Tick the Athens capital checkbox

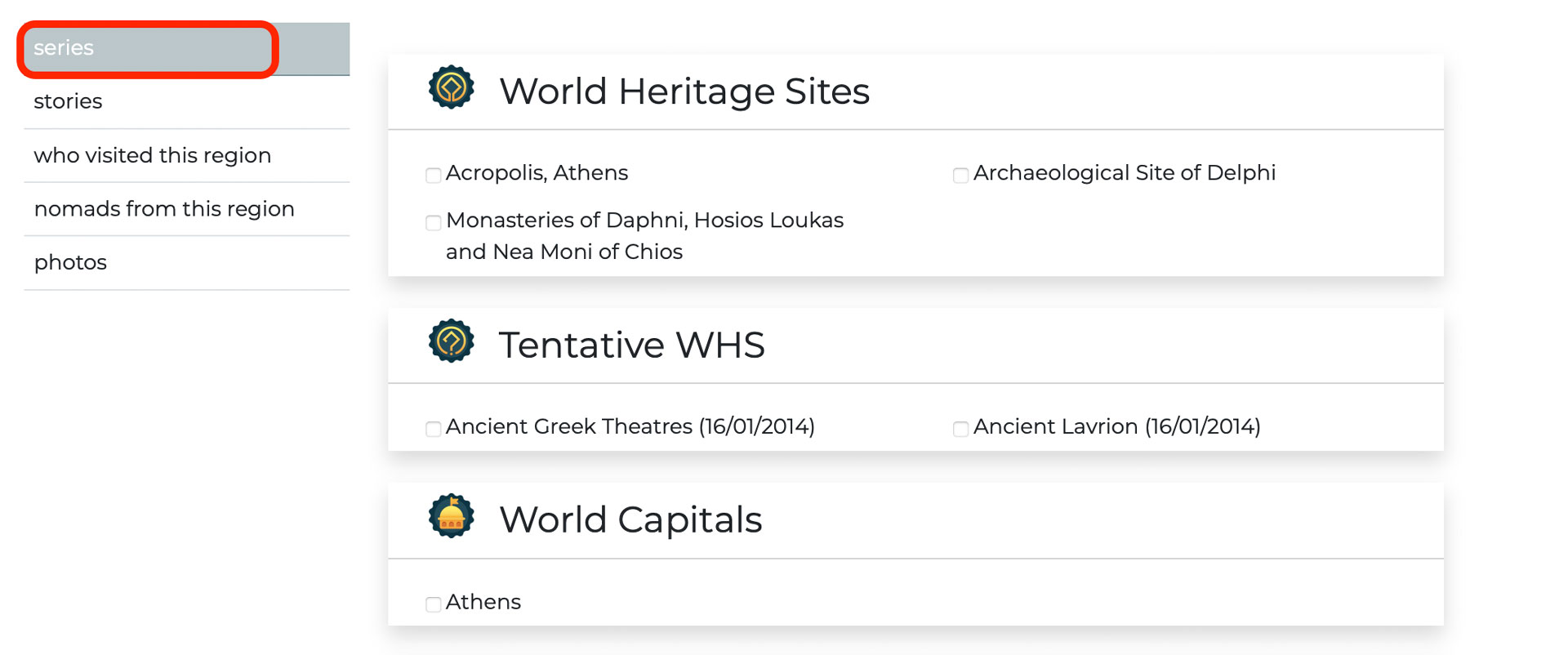[x=434, y=604]
